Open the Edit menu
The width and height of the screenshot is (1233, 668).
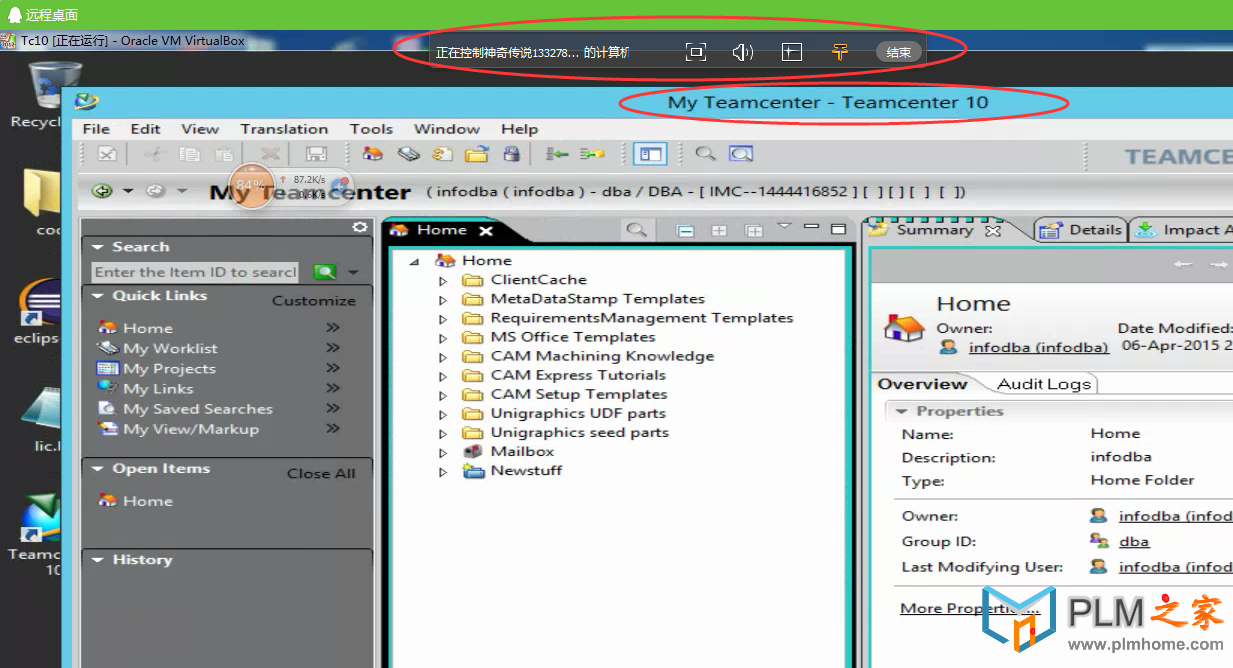145,129
